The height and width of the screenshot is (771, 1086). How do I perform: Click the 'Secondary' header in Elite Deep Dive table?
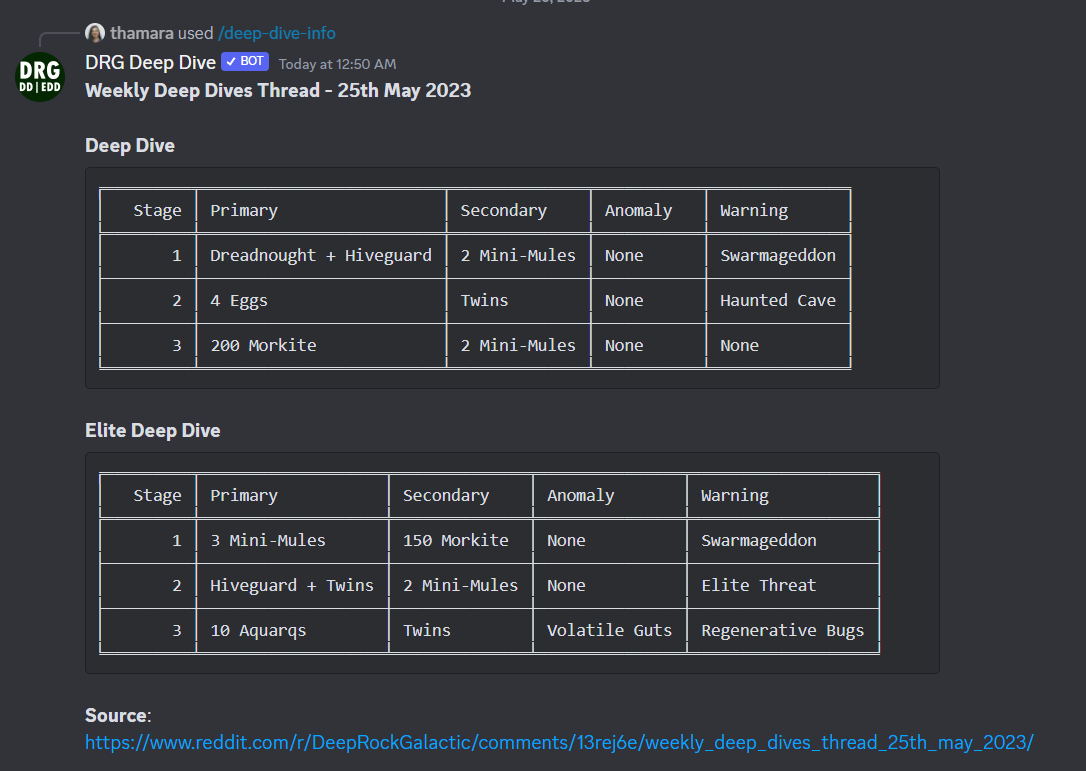(x=446, y=496)
